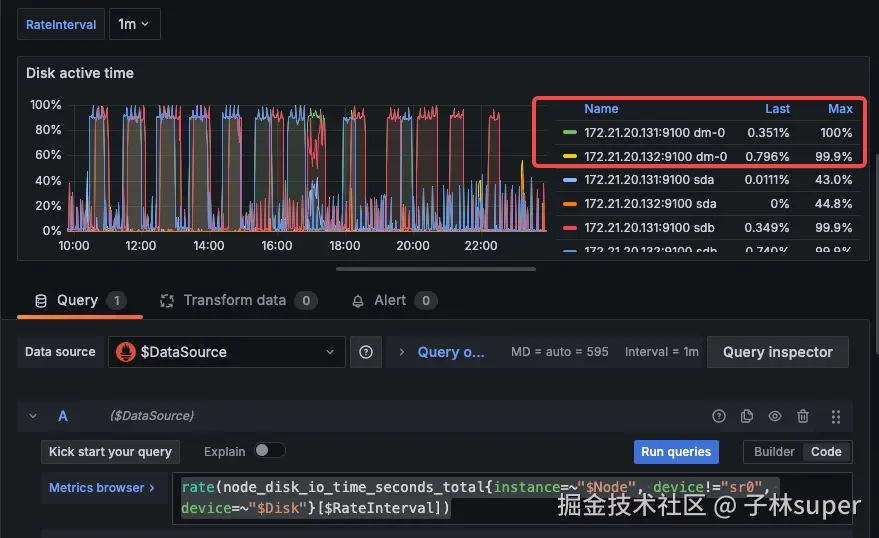Viewport: 879px width, 538px height.
Task: Open the data source help icon
Action: [366, 352]
